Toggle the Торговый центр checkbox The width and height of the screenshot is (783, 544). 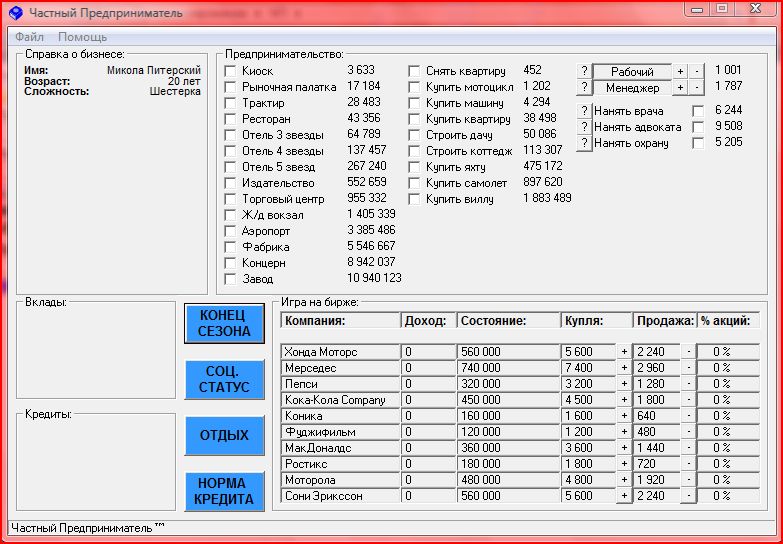[231, 199]
